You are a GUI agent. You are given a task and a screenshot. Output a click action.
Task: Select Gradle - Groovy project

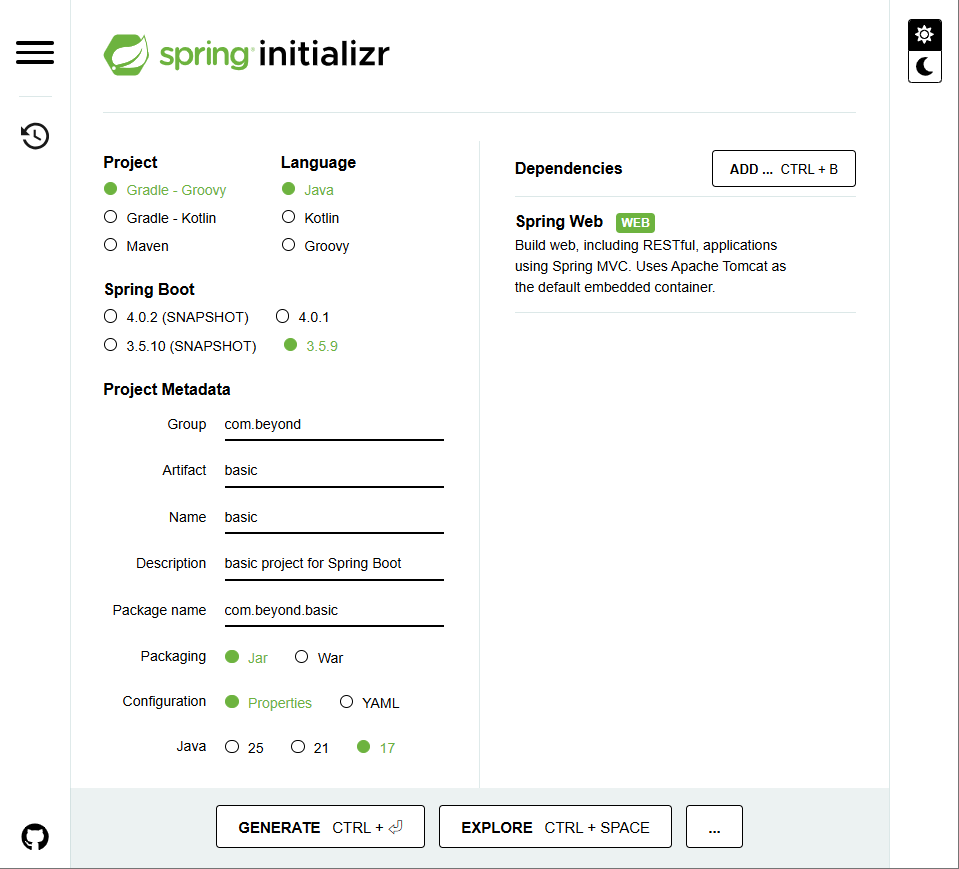(165, 190)
